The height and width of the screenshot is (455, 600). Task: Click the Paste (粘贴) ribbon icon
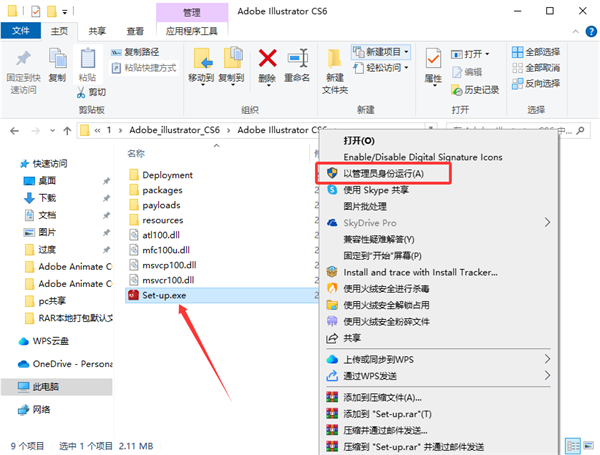point(88,65)
